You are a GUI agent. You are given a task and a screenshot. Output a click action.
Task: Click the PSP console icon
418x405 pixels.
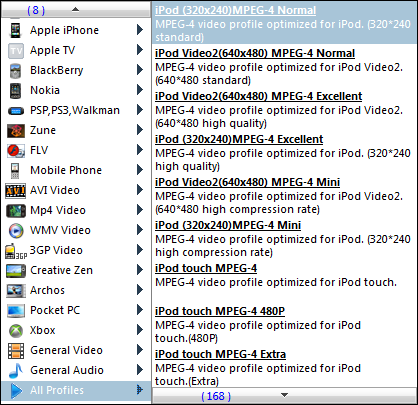tap(16, 111)
